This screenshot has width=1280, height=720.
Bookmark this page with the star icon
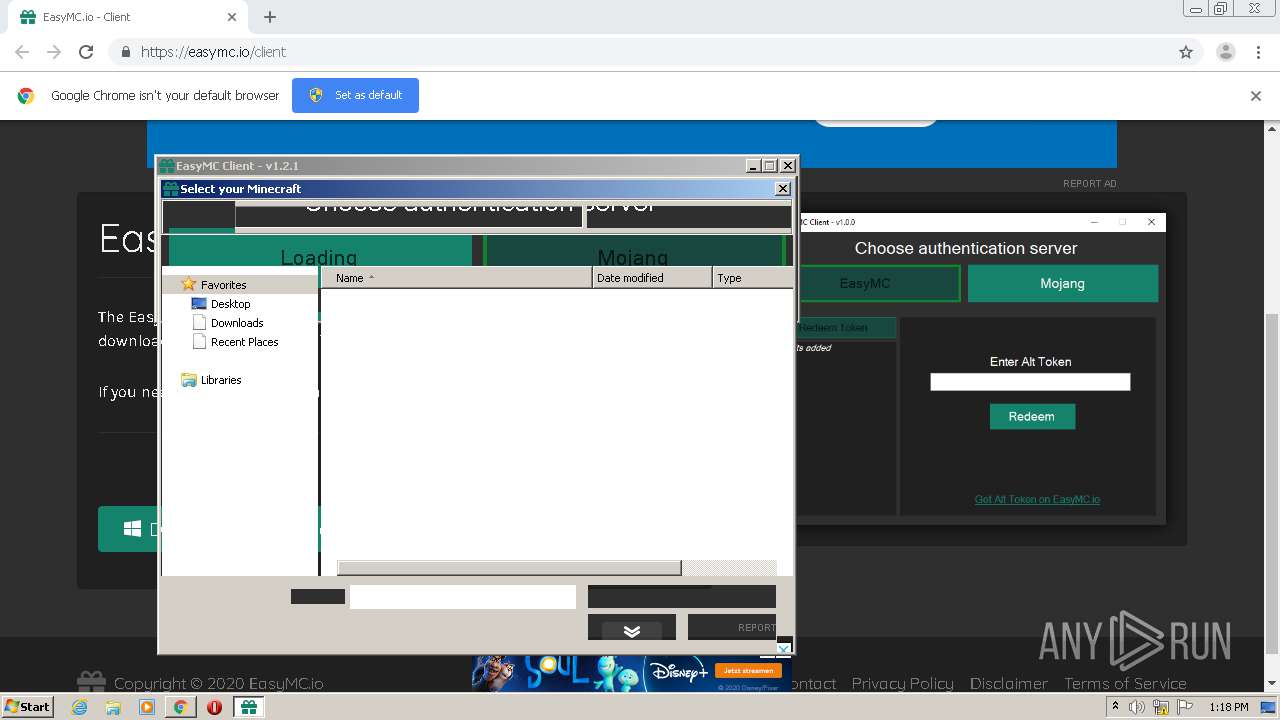(1186, 52)
